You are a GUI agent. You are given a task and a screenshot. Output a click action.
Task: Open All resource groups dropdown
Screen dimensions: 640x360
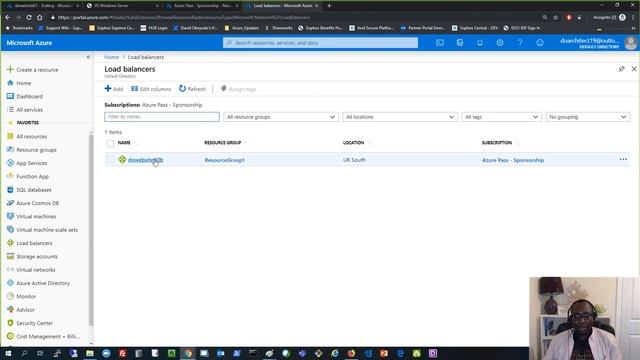click(281, 117)
